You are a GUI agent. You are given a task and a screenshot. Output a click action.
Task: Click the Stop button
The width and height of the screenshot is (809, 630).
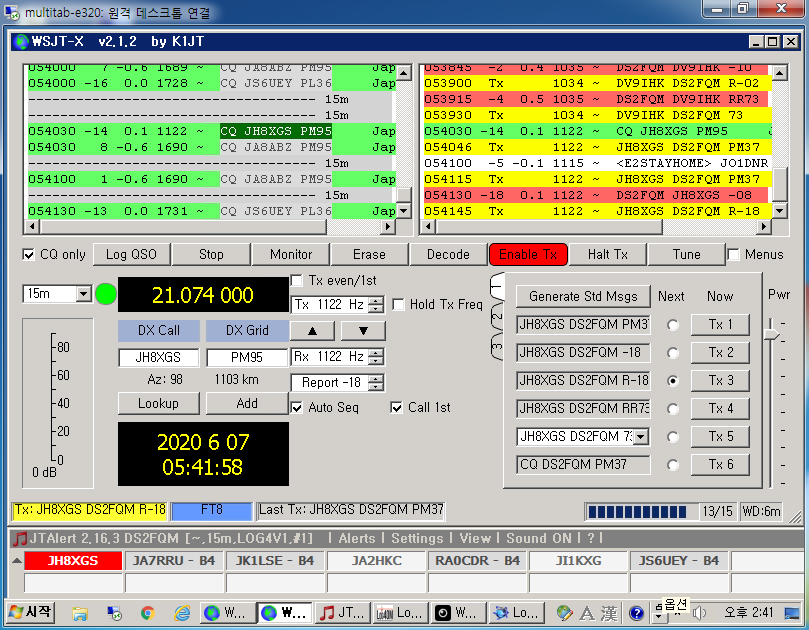pos(211,254)
